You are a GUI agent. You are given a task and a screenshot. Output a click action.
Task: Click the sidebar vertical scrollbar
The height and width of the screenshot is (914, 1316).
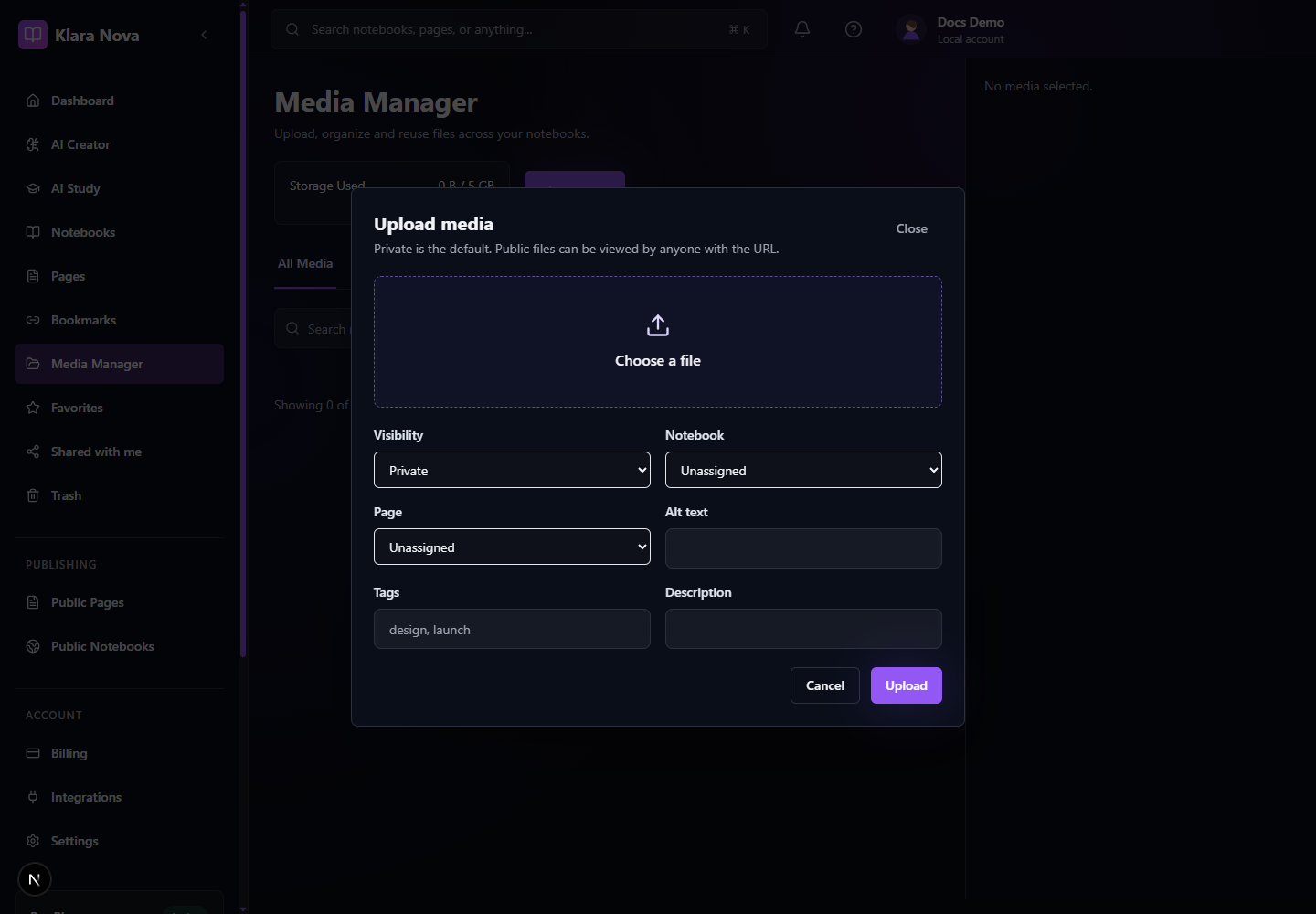243,334
